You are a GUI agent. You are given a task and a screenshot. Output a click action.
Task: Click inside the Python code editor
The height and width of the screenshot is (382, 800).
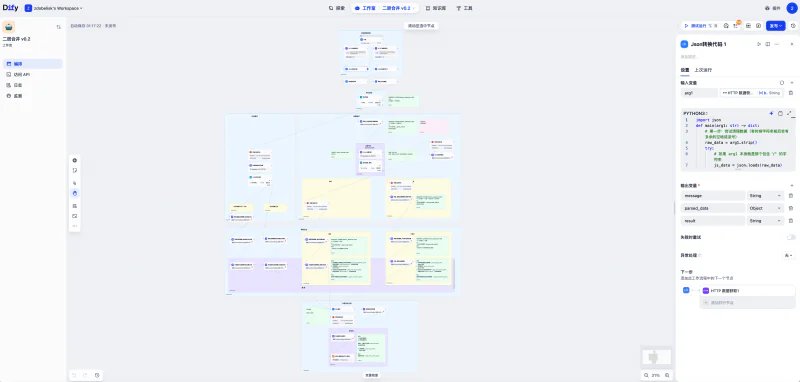click(737, 144)
